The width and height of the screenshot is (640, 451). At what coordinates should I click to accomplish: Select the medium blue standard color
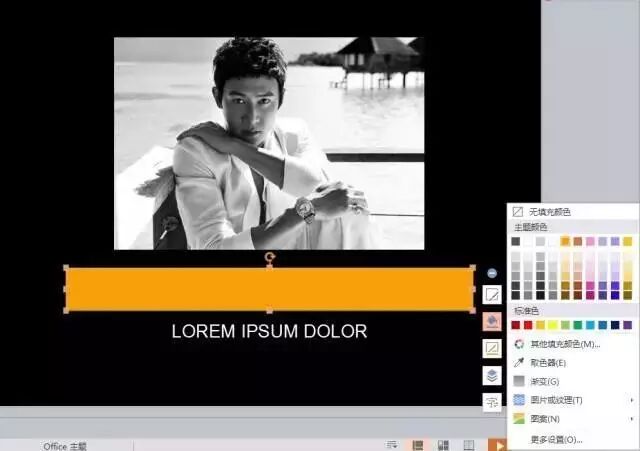pos(603,325)
